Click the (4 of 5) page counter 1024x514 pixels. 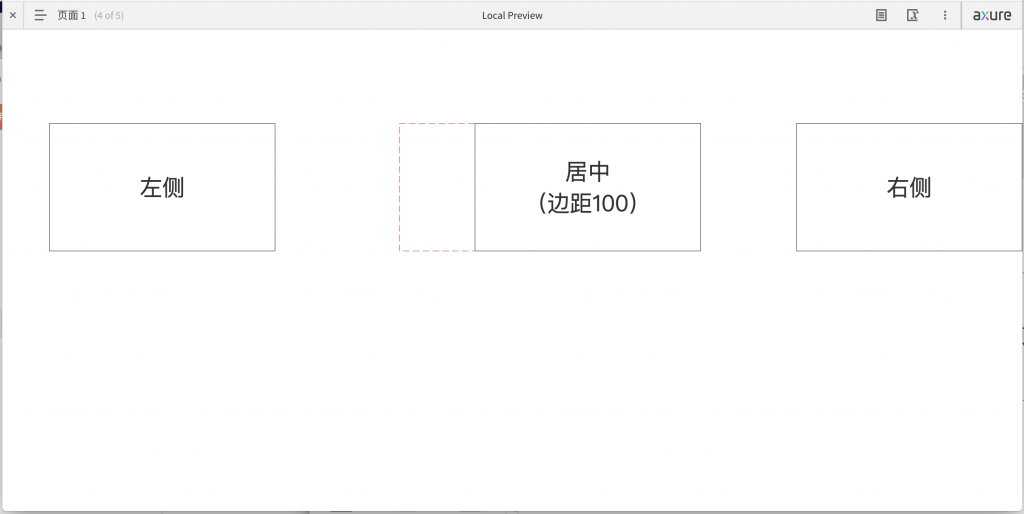click(x=109, y=15)
